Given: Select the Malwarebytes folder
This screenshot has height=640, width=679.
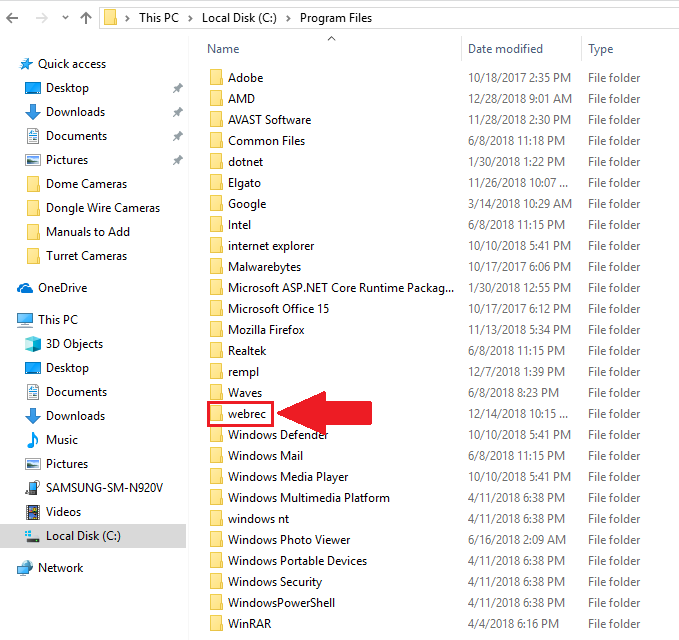Looking at the screenshot, I should point(264,267).
